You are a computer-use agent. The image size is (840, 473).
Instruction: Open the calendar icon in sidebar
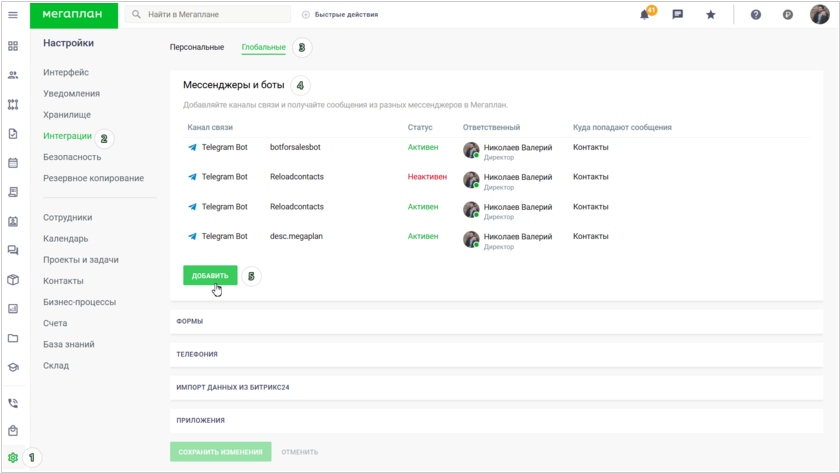coord(13,162)
